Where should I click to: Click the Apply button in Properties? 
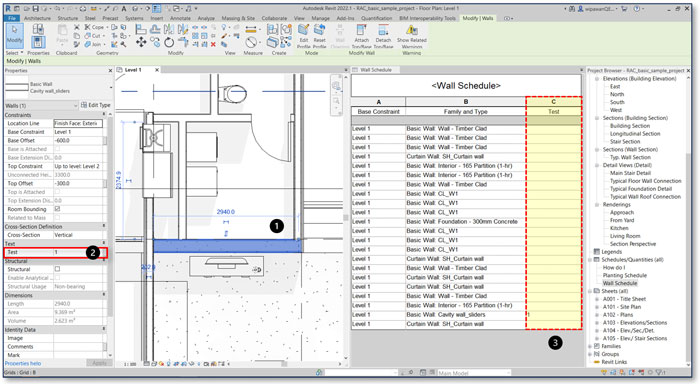click(99, 363)
